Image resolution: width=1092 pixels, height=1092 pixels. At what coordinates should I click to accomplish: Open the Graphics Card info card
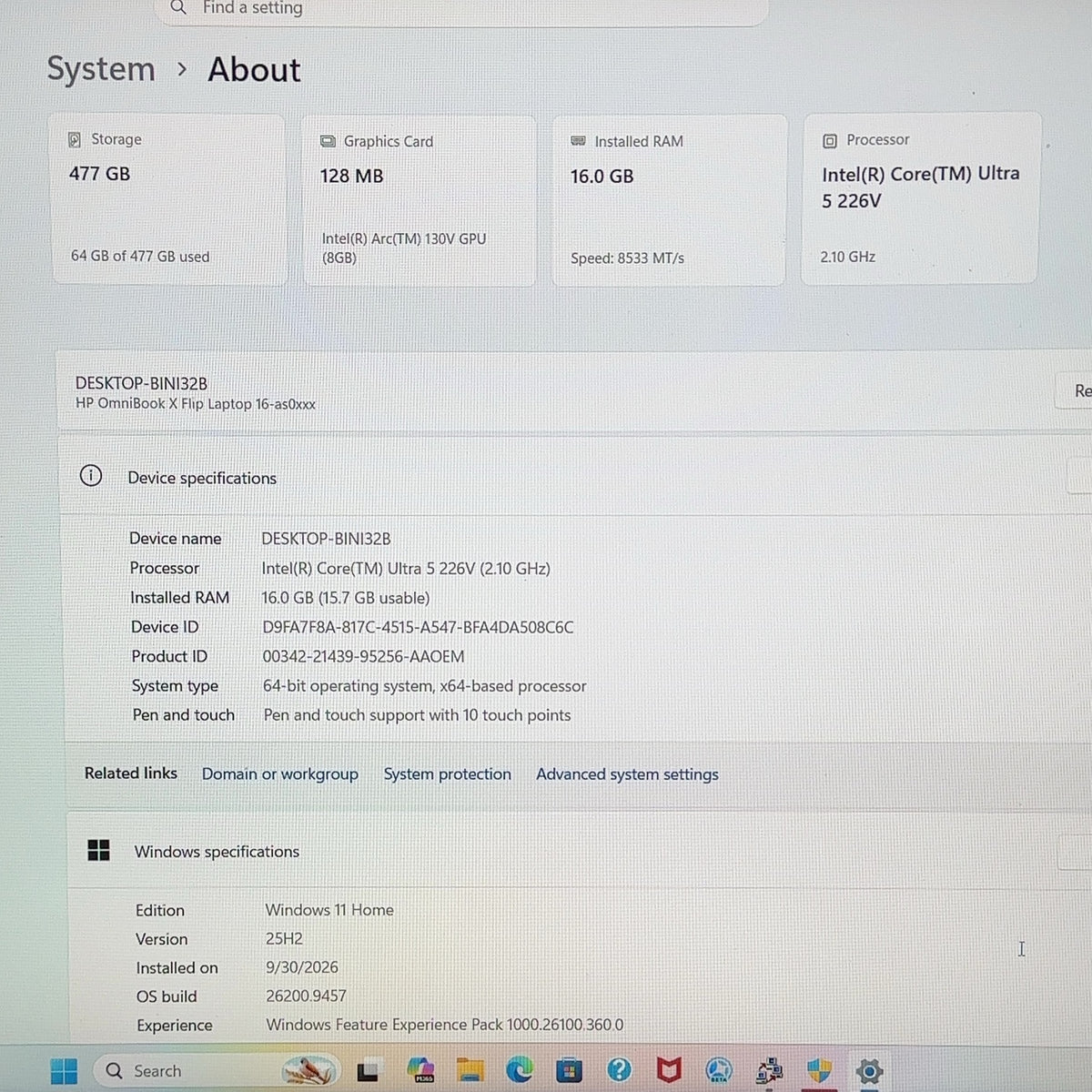(420, 200)
